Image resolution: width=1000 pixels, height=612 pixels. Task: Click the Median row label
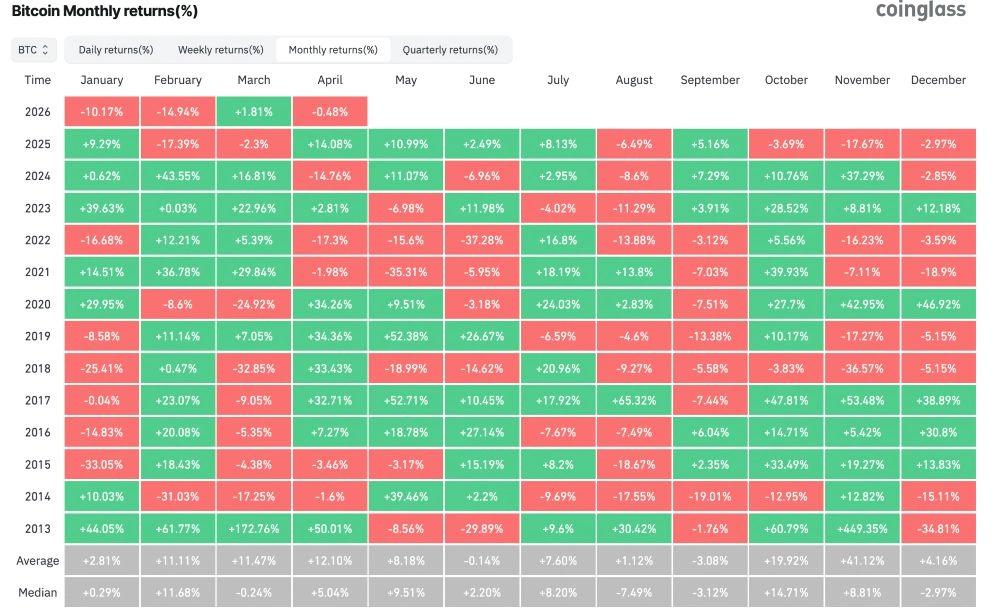tap(37, 592)
